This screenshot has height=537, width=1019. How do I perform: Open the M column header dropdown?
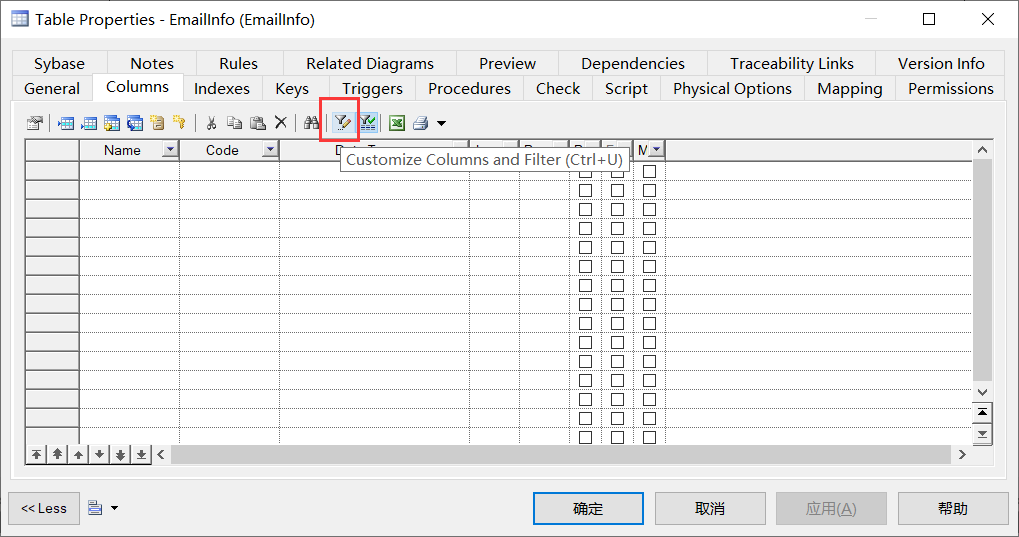(x=656, y=150)
